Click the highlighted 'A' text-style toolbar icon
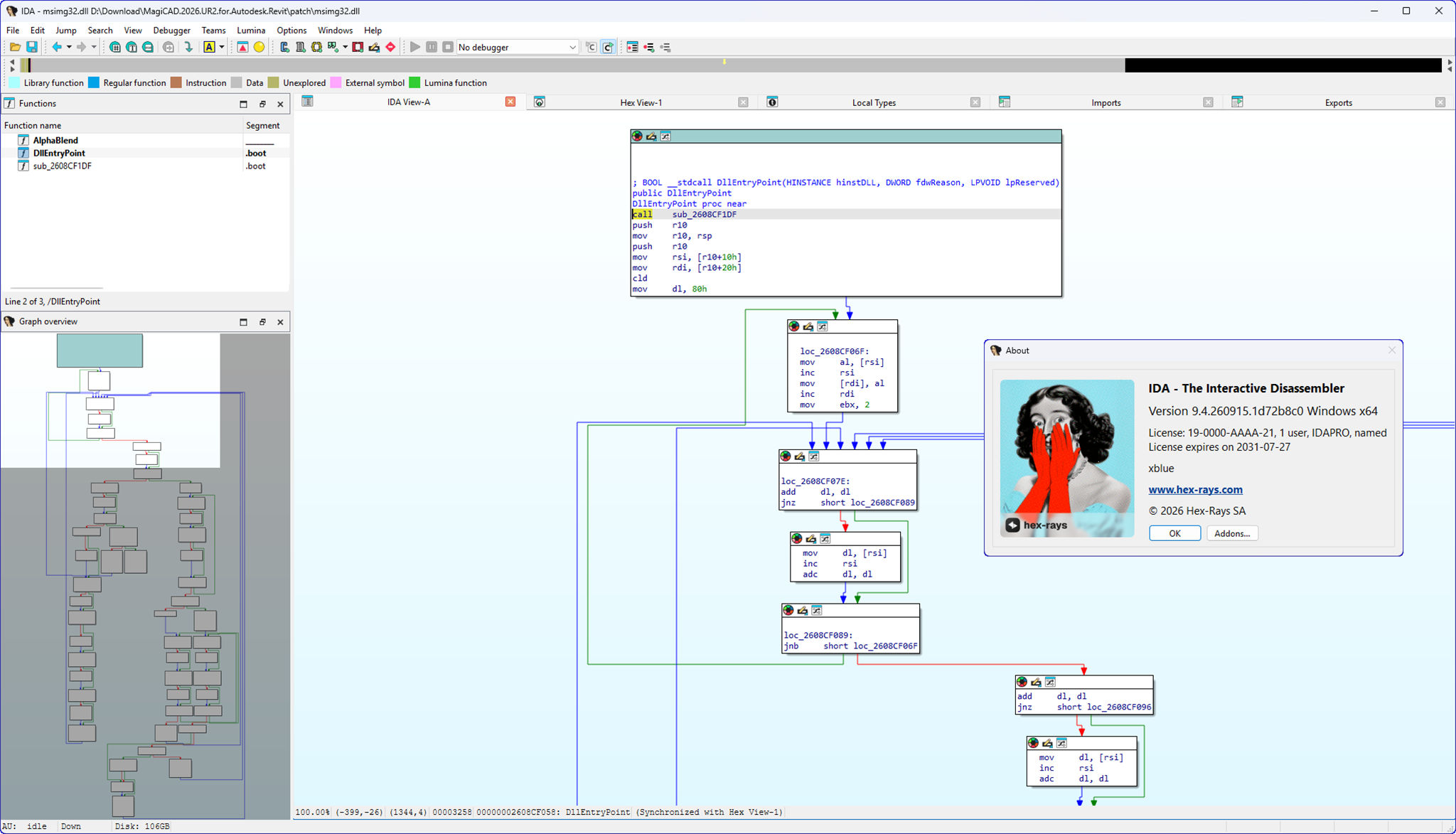The height and width of the screenshot is (834, 1456). click(x=209, y=47)
